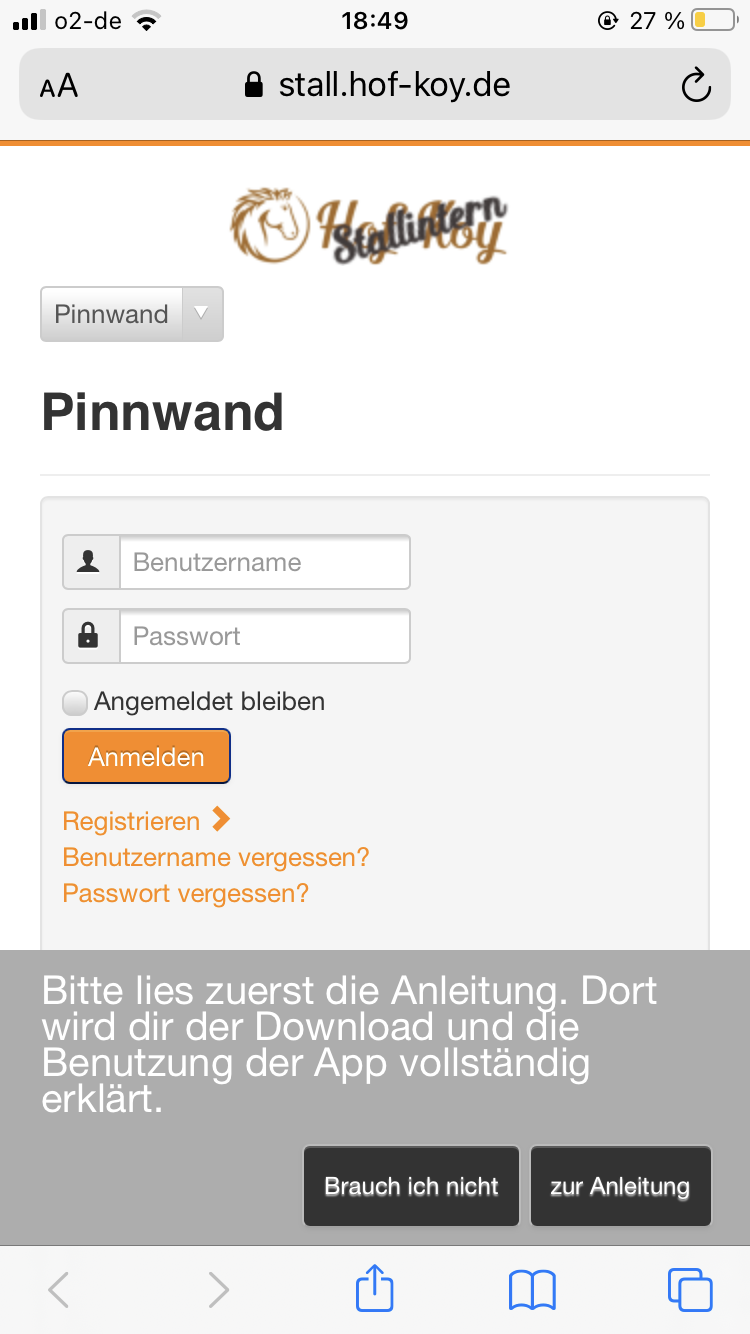750x1334 pixels.
Task: Open Safari text size (AA) menu
Action: (x=59, y=86)
